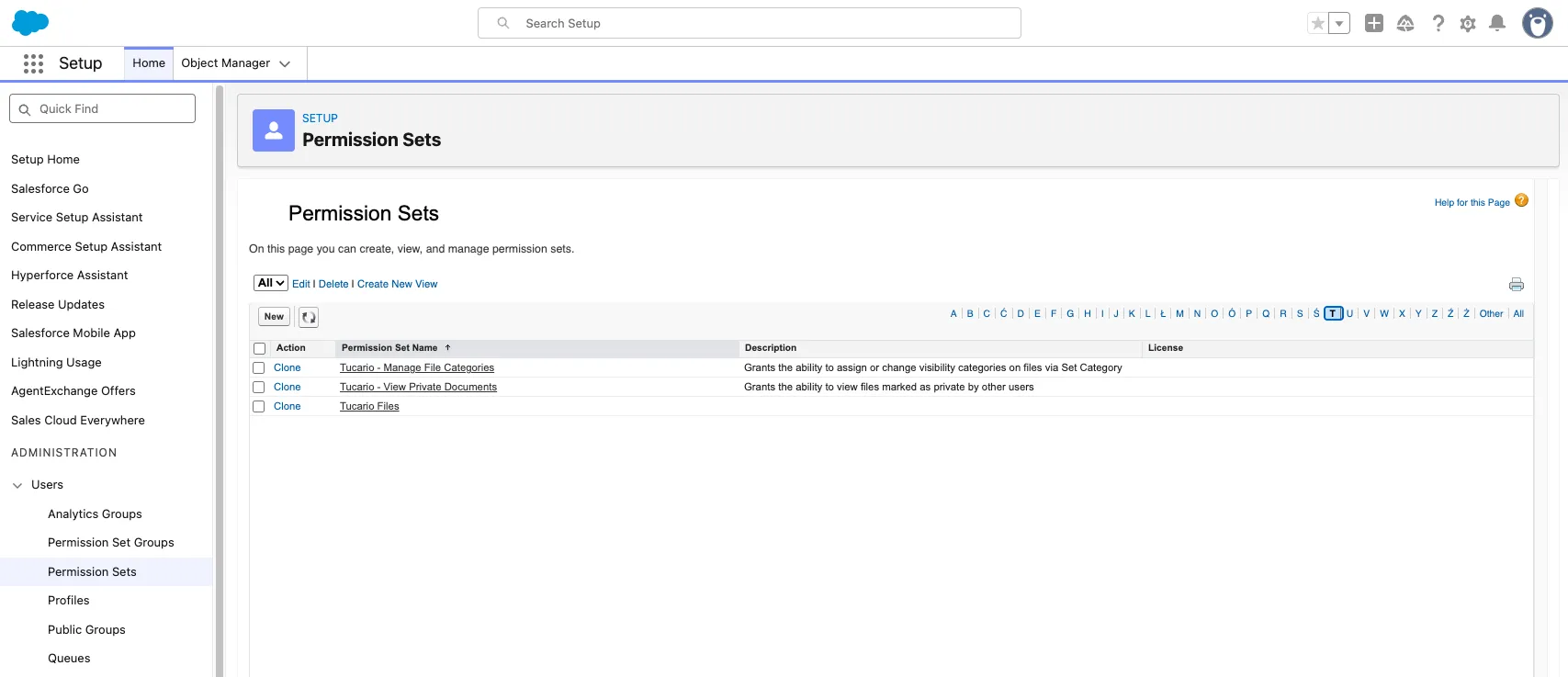Click the Create New View link

coord(398,285)
